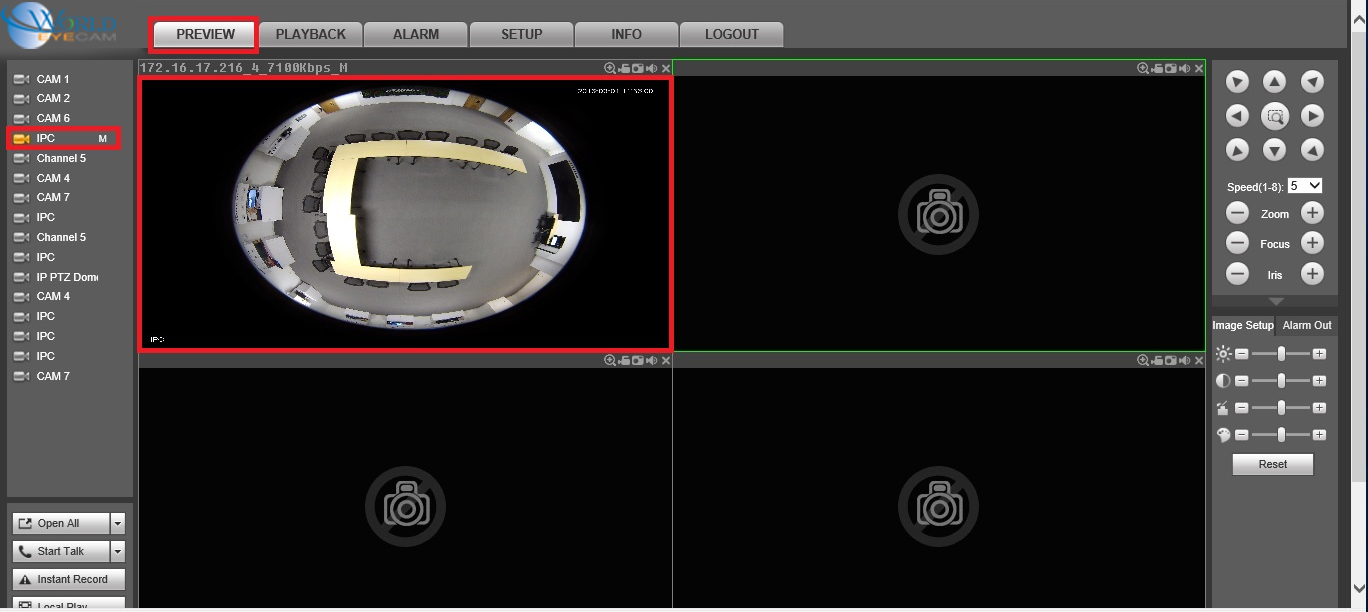Enable digital zoom on the 172.16.17.216 pane
This screenshot has width=1368, height=612.
point(610,68)
